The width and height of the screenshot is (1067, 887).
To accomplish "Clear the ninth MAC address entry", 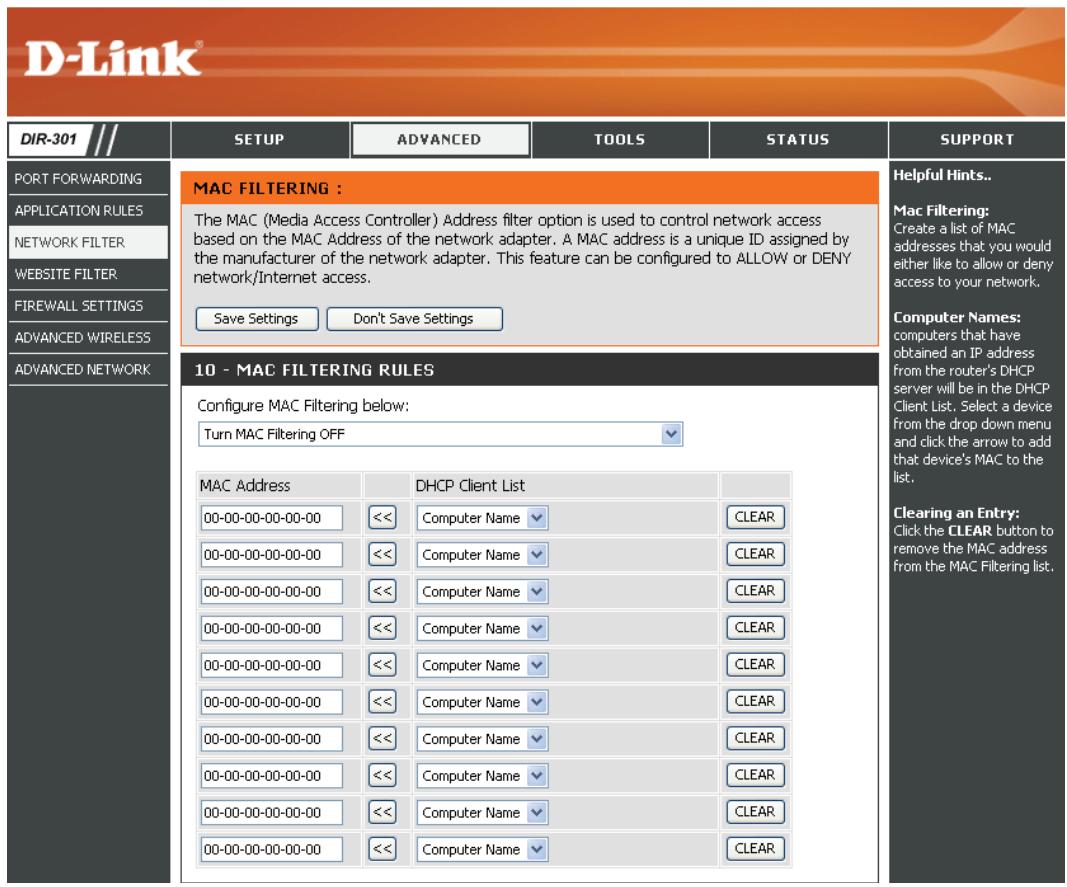I will pyautogui.click(x=755, y=811).
